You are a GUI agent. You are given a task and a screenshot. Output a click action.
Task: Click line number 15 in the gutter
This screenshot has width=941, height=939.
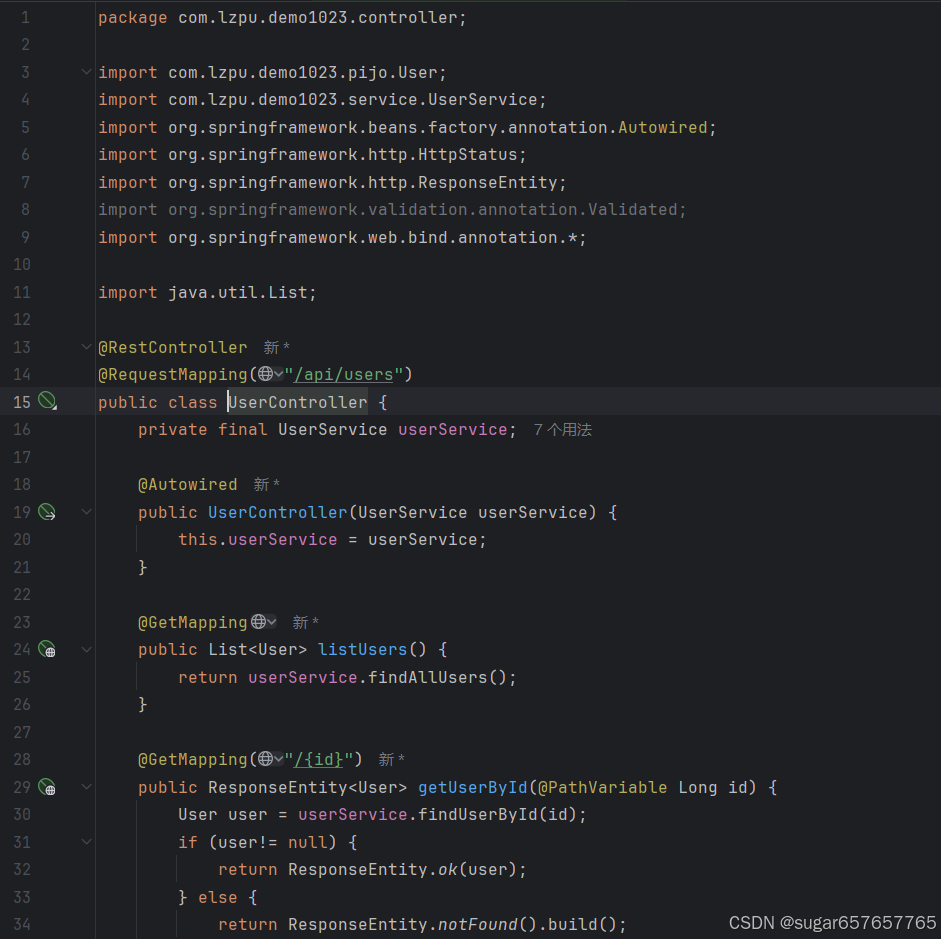pyautogui.click(x=22, y=402)
